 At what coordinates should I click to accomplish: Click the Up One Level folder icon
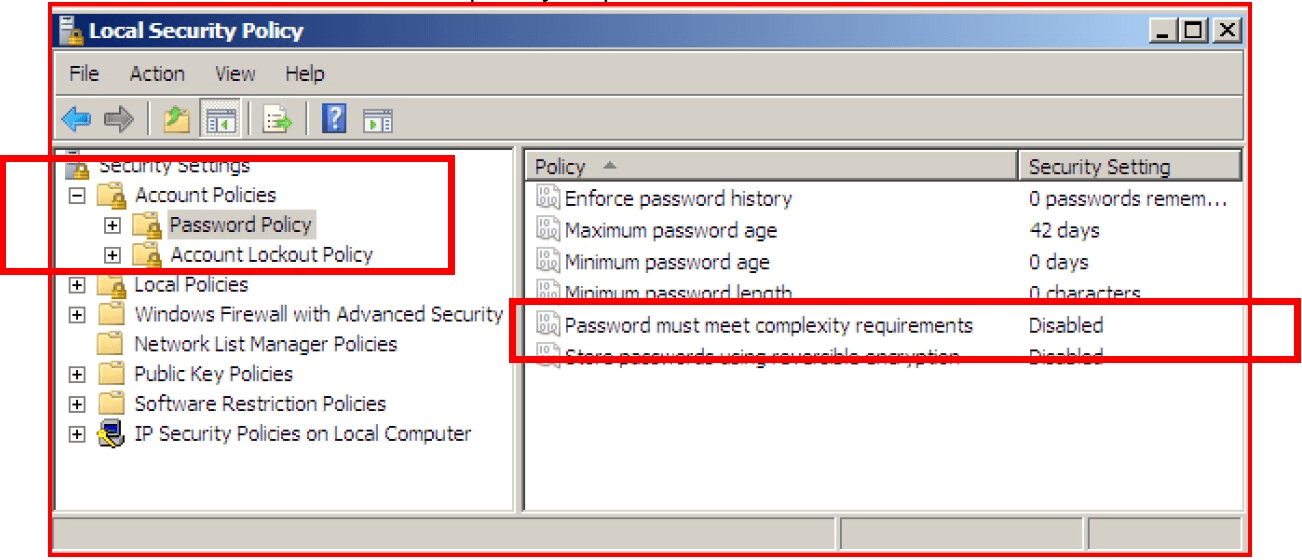click(x=177, y=120)
